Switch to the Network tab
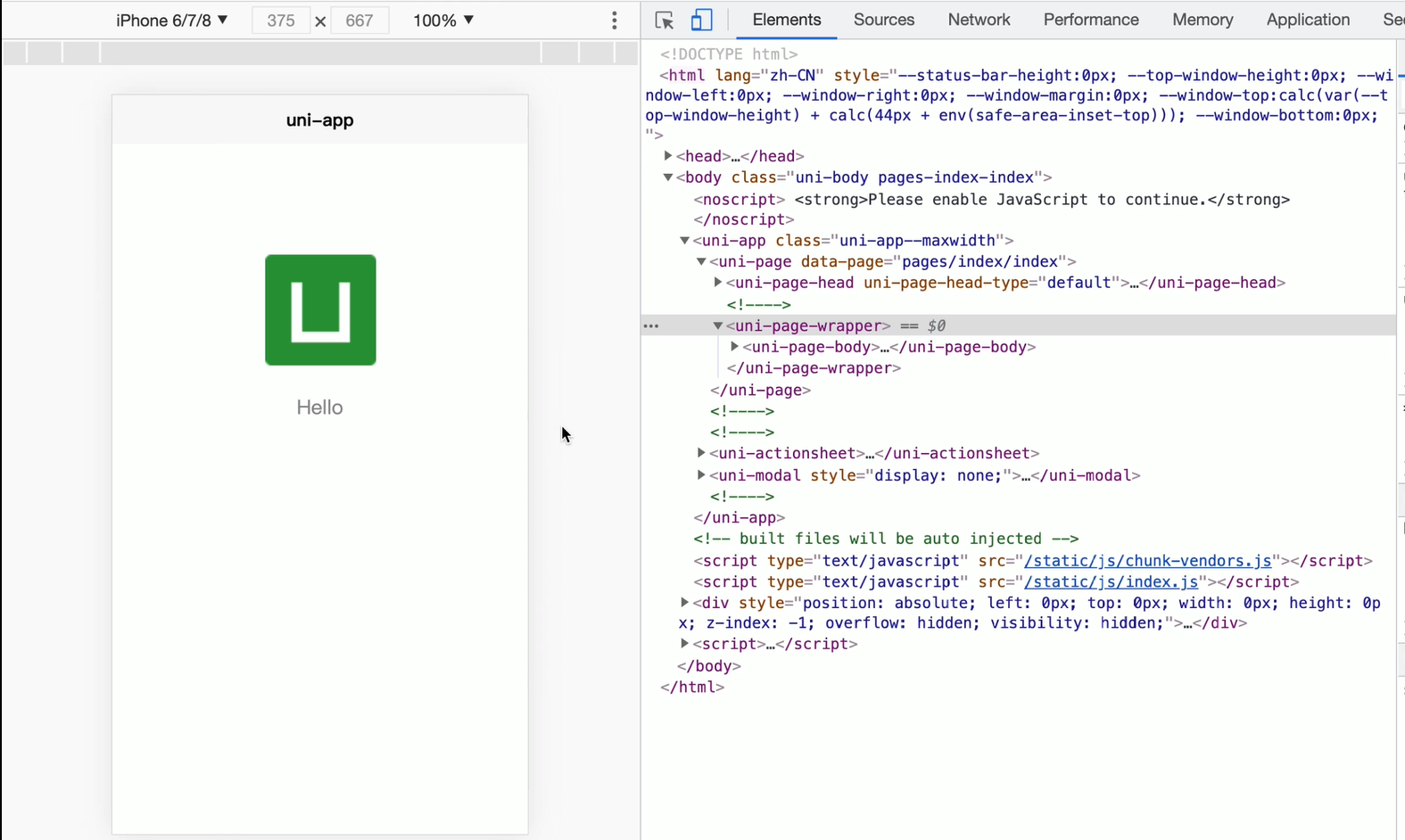Image resolution: width=1405 pixels, height=840 pixels. point(979,20)
